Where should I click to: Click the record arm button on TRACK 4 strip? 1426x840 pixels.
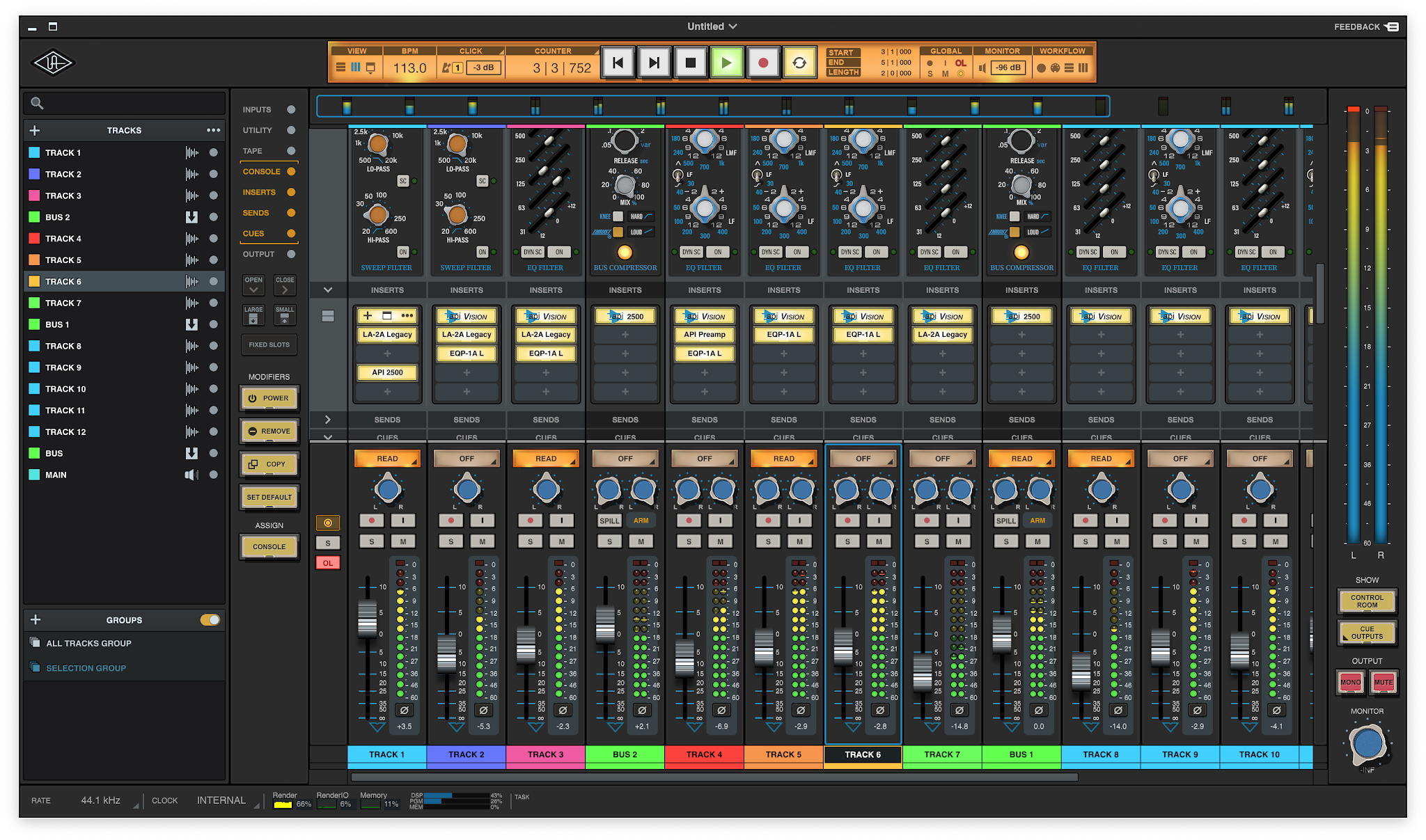coord(689,521)
